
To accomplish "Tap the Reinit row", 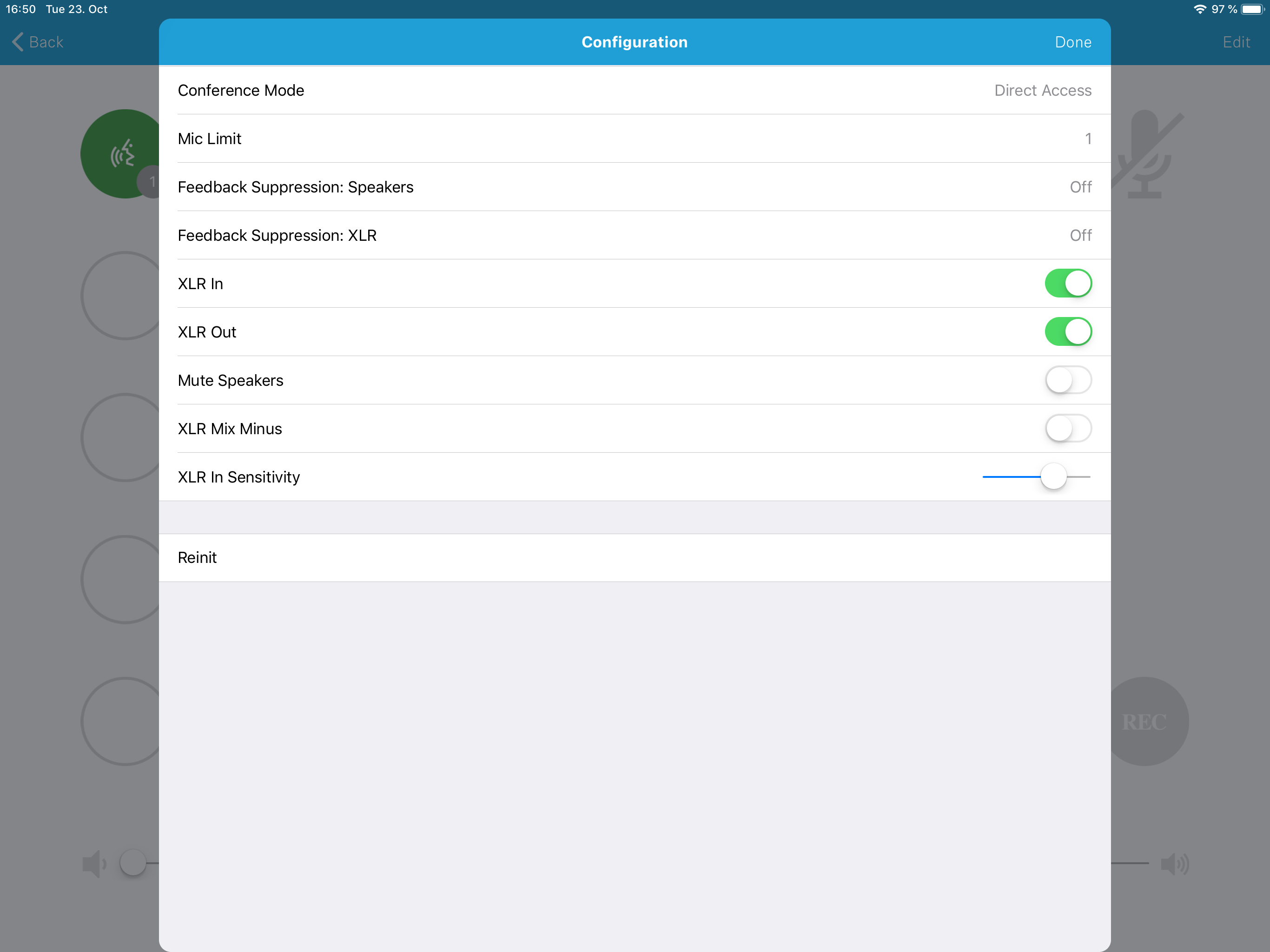I will coord(635,557).
